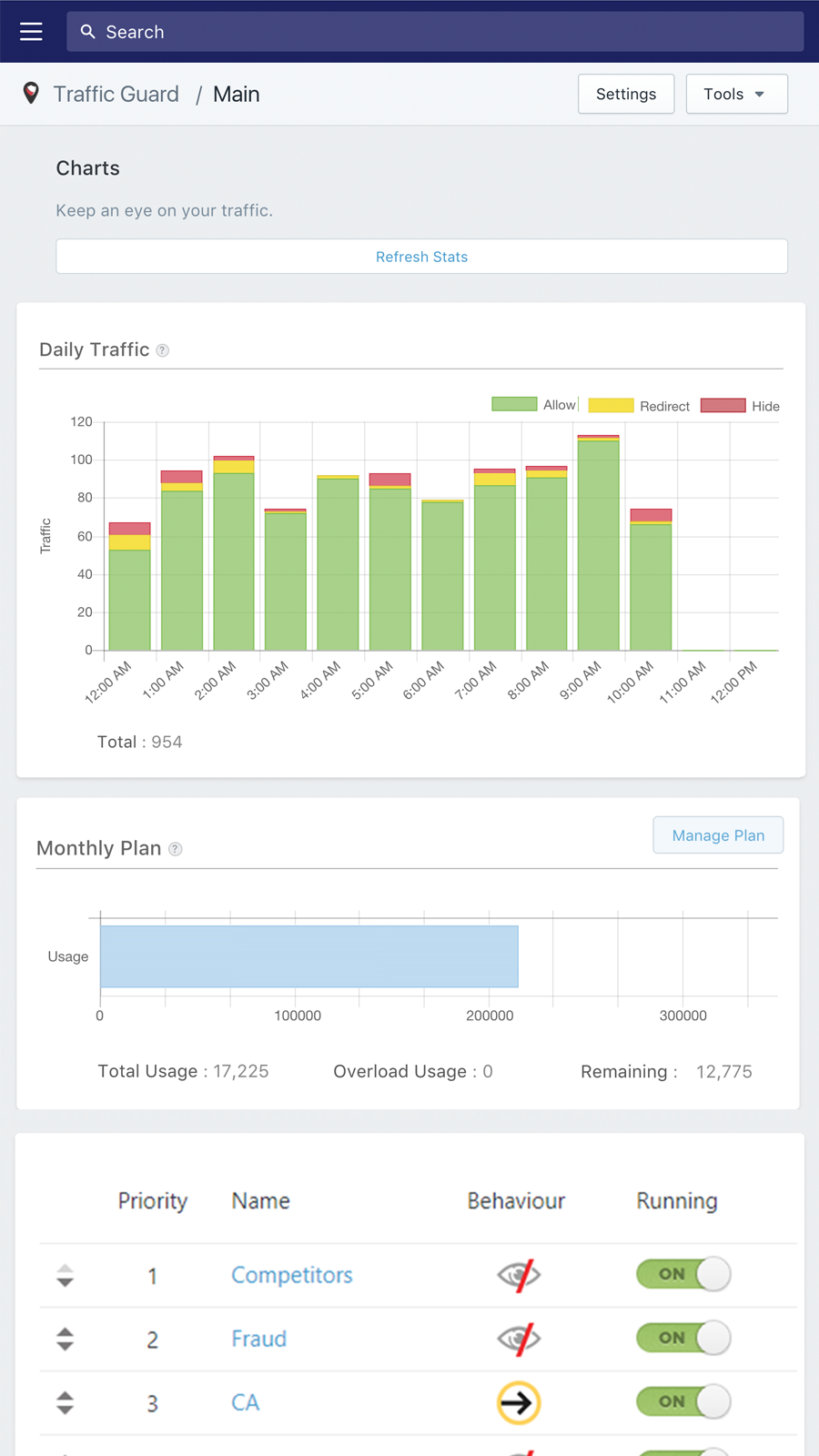Toggle the Allow legend color swatch
Image resolution: width=819 pixels, height=1456 pixels.
tap(514, 405)
